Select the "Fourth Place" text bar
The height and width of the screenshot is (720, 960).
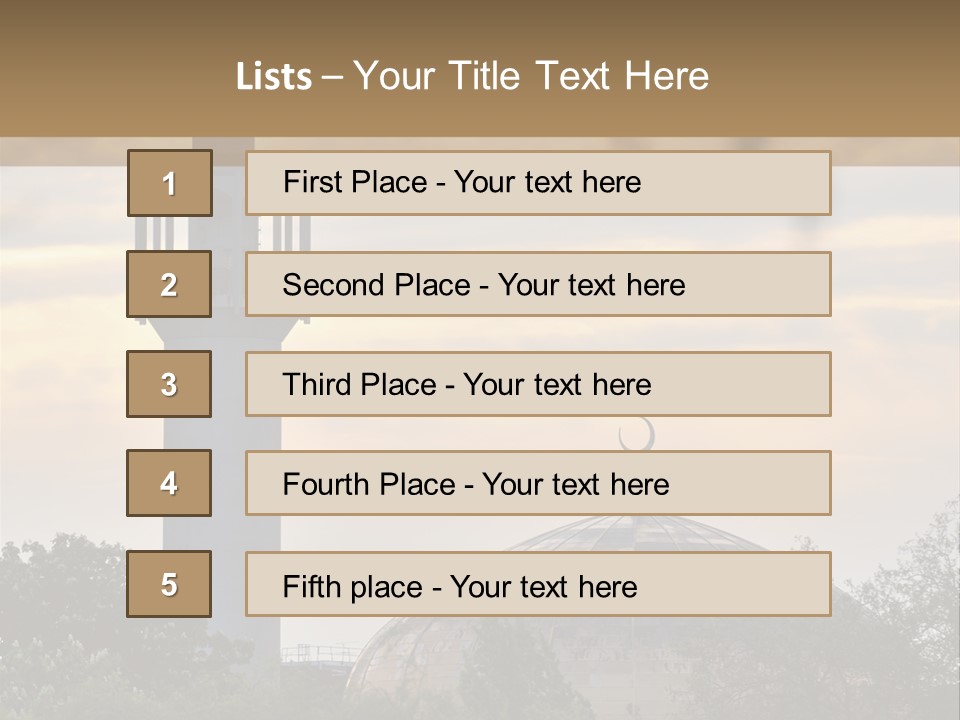click(538, 483)
